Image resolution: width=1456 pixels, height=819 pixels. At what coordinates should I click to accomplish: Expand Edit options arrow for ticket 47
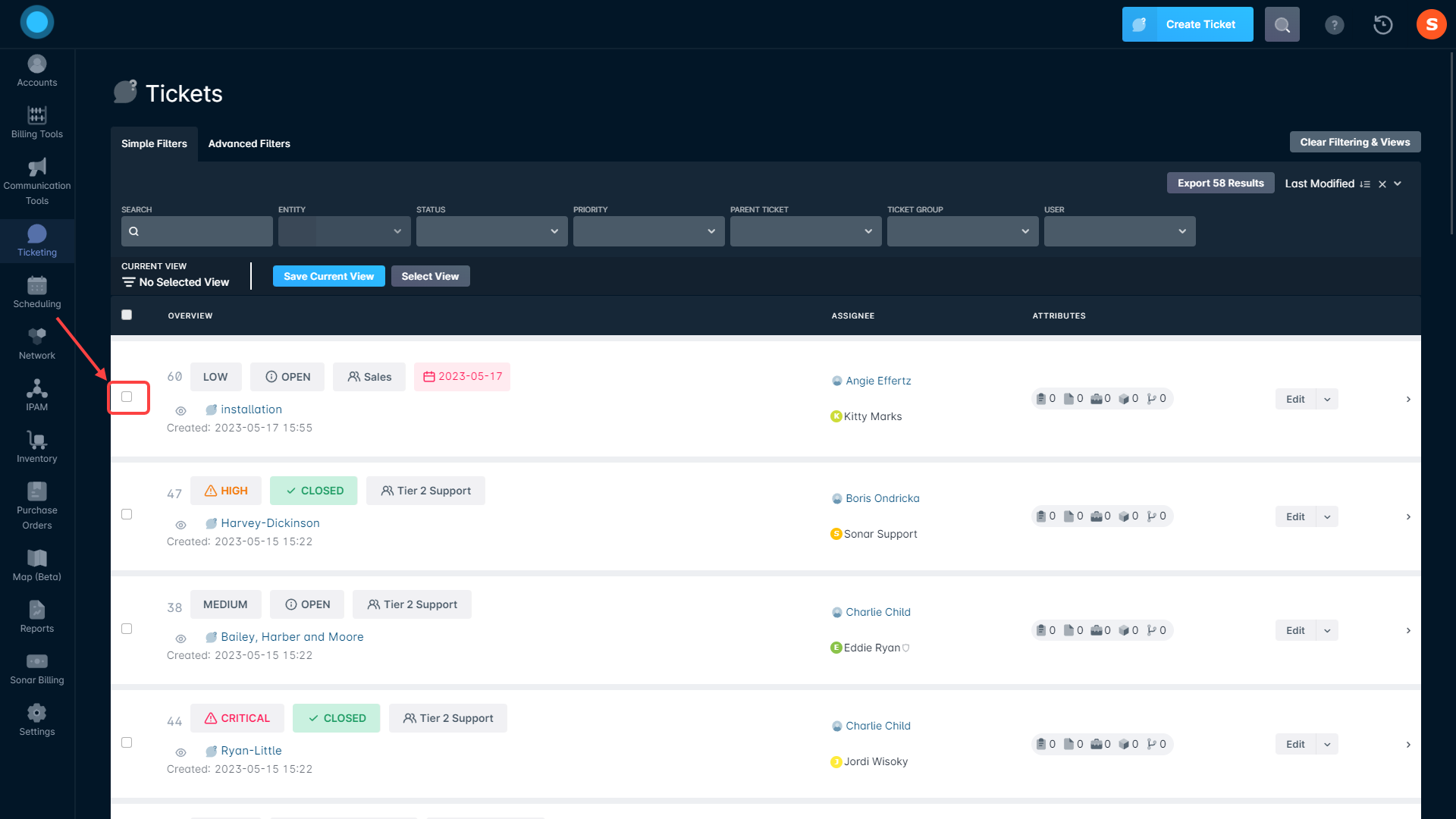1327,516
